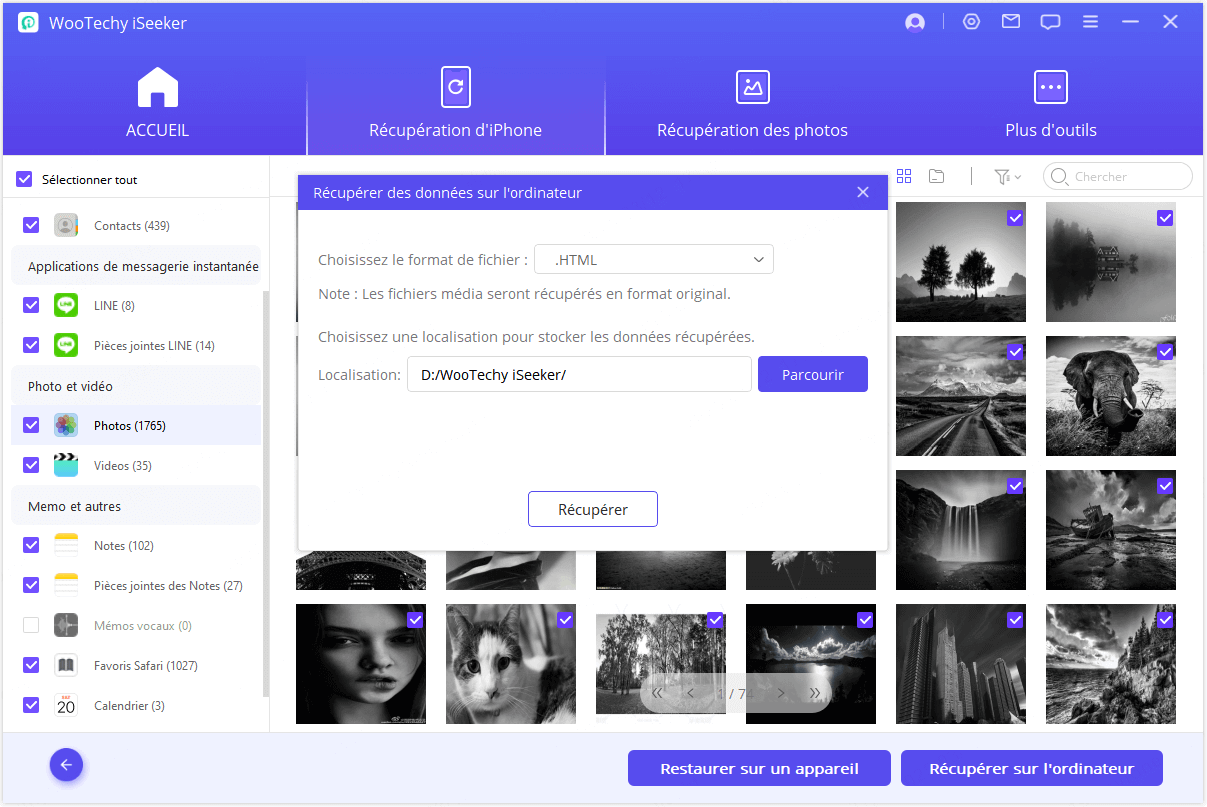Enable the Mémos vocaux checkbox
This screenshot has width=1207, height=807.
[x=31, y=626]
